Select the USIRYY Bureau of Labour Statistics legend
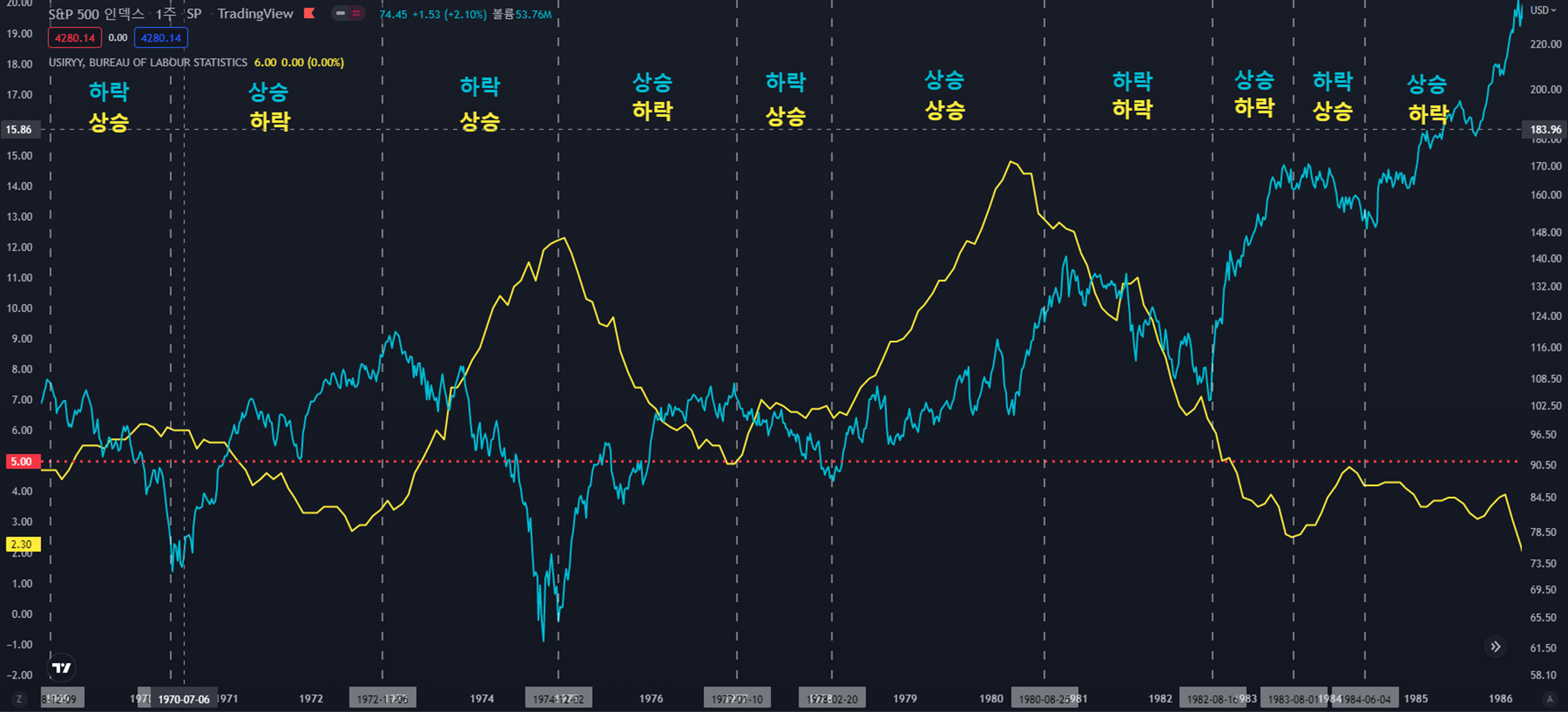 [148, 62]
